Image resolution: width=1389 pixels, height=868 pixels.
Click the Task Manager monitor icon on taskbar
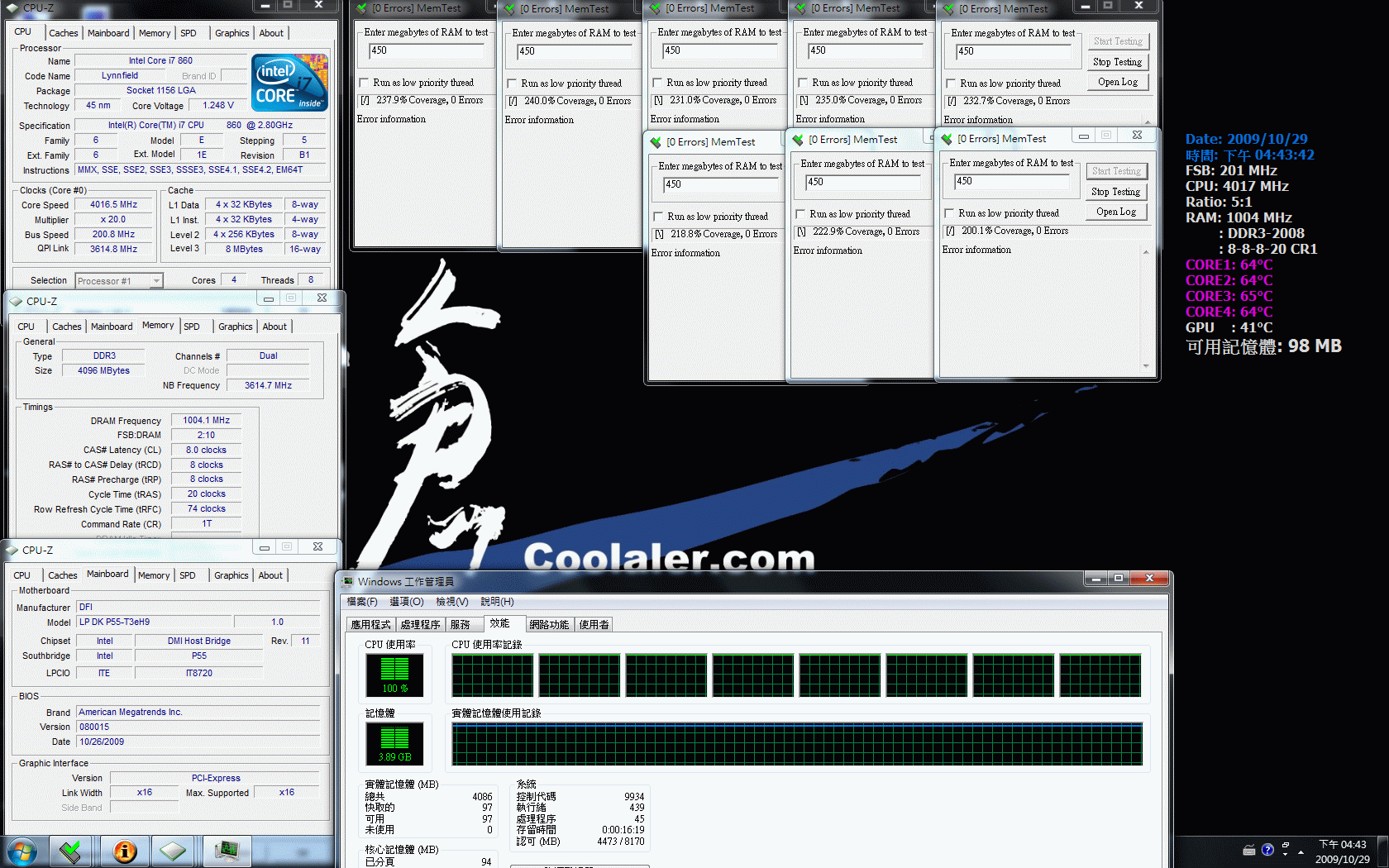click(226, 851)
